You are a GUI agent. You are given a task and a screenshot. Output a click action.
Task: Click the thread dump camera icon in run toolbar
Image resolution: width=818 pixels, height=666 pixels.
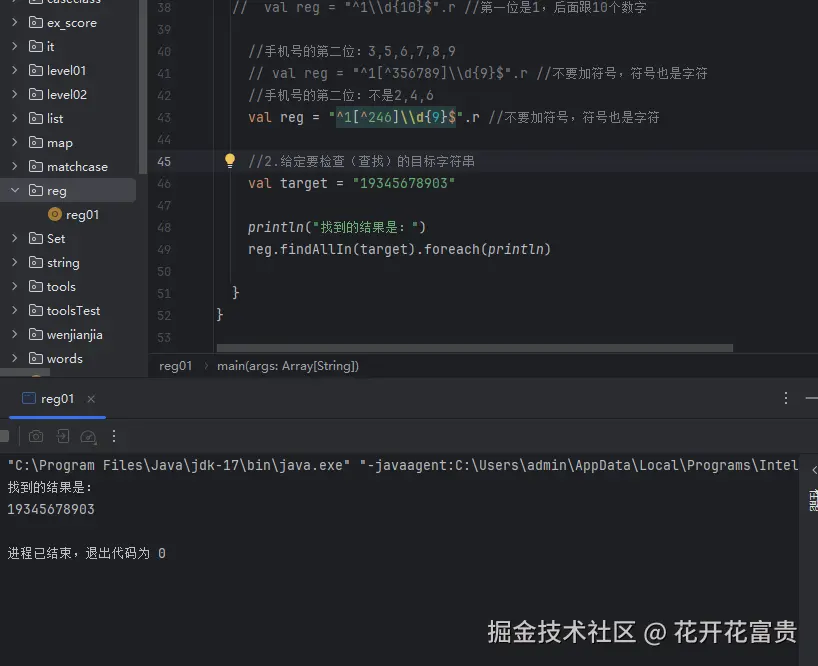pyautogui.click(x=36, y=436)
